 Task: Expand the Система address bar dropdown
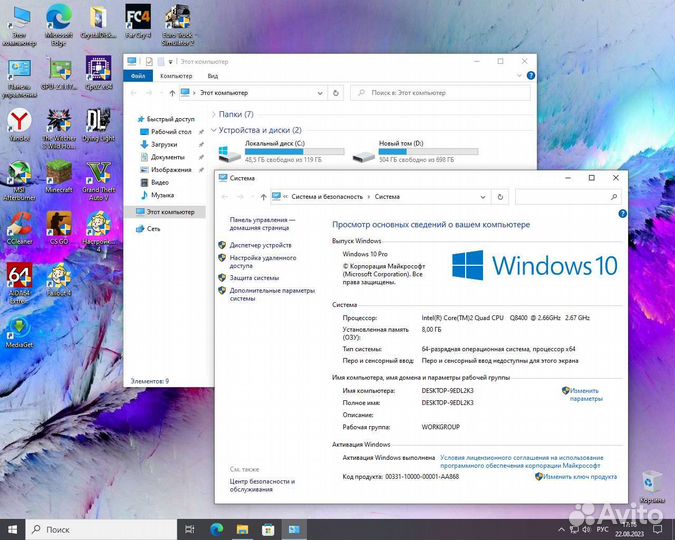point(483,197)
